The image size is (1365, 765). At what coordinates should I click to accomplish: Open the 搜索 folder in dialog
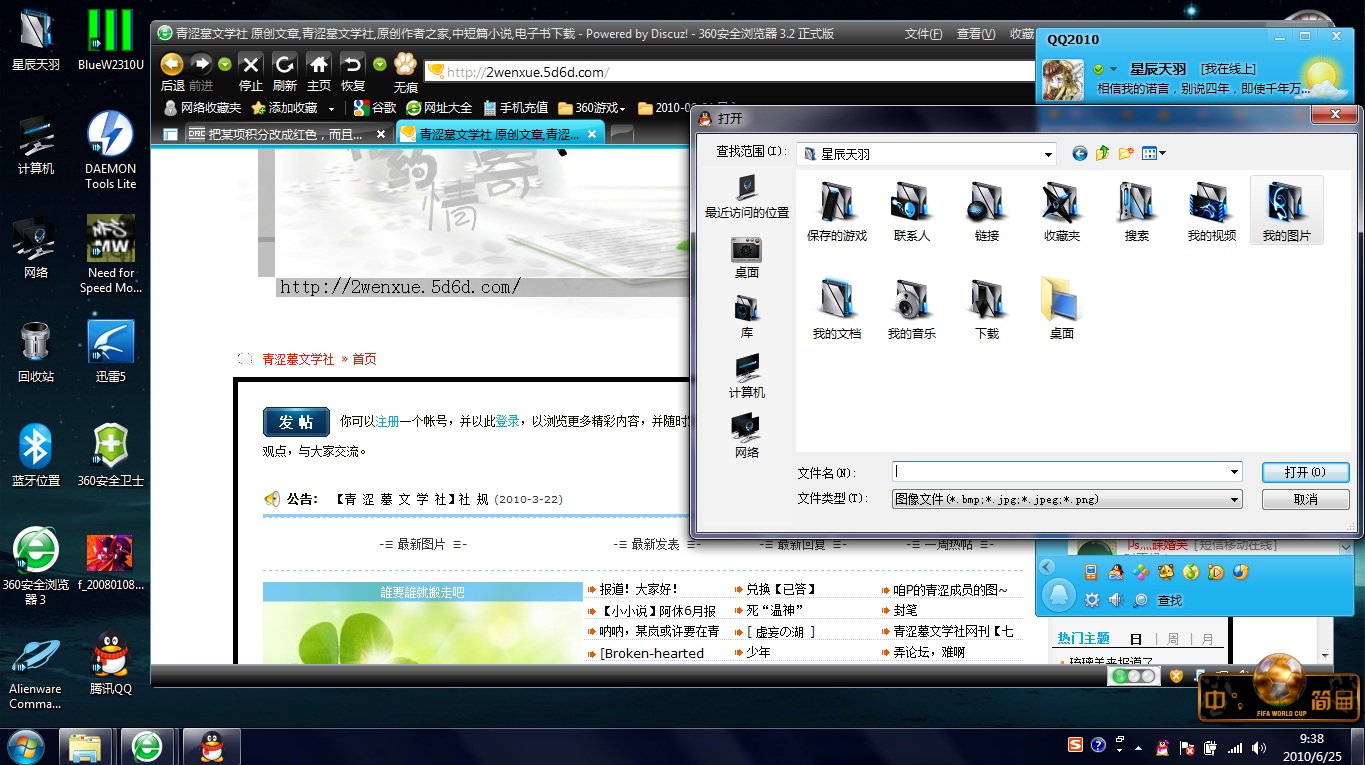pyautogui.click(x=1136, y=211)
